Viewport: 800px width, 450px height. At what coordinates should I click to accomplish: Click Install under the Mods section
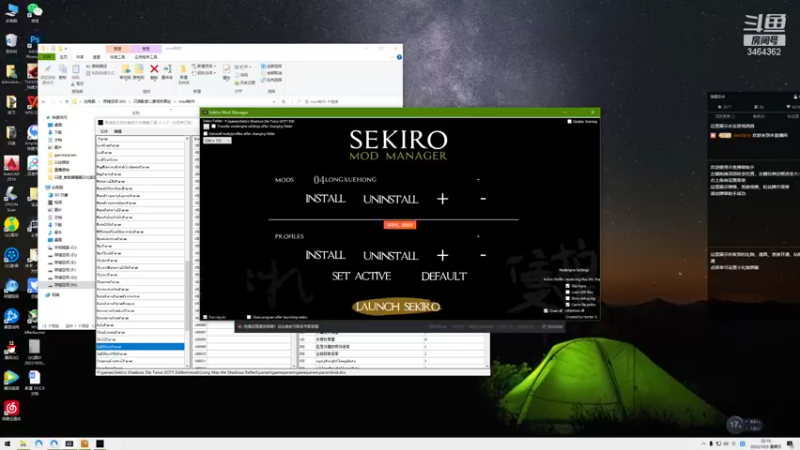tap(325, 198)
